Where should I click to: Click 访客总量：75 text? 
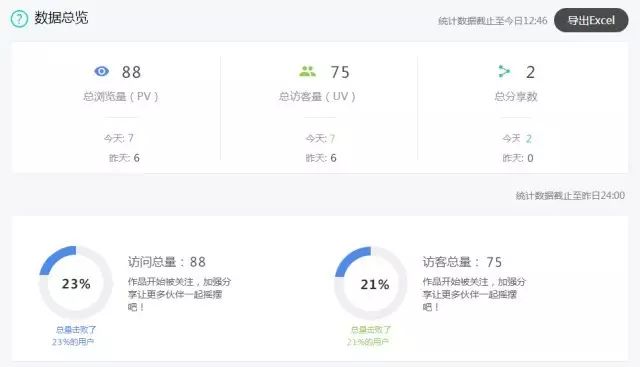462,262
